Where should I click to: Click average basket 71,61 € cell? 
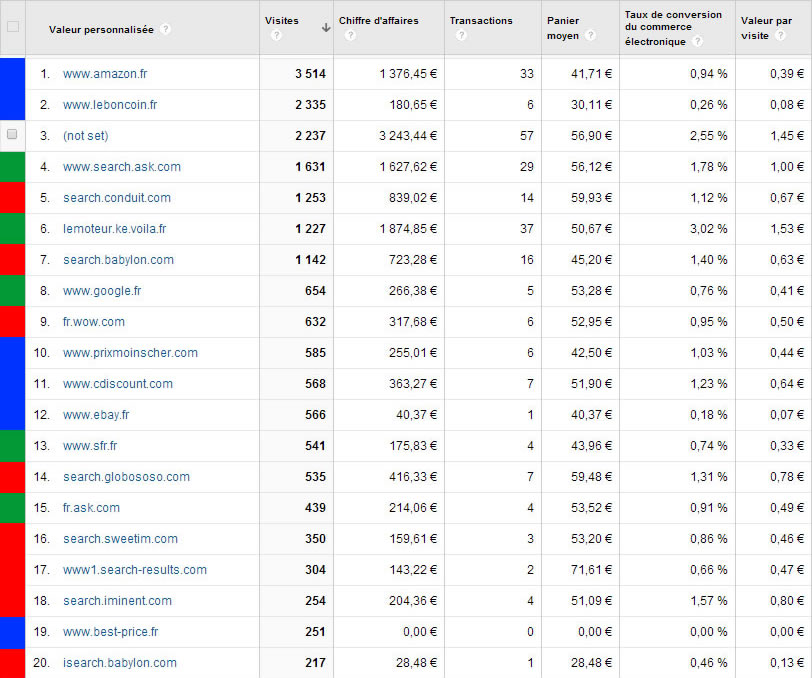click(x=591, y=570)
